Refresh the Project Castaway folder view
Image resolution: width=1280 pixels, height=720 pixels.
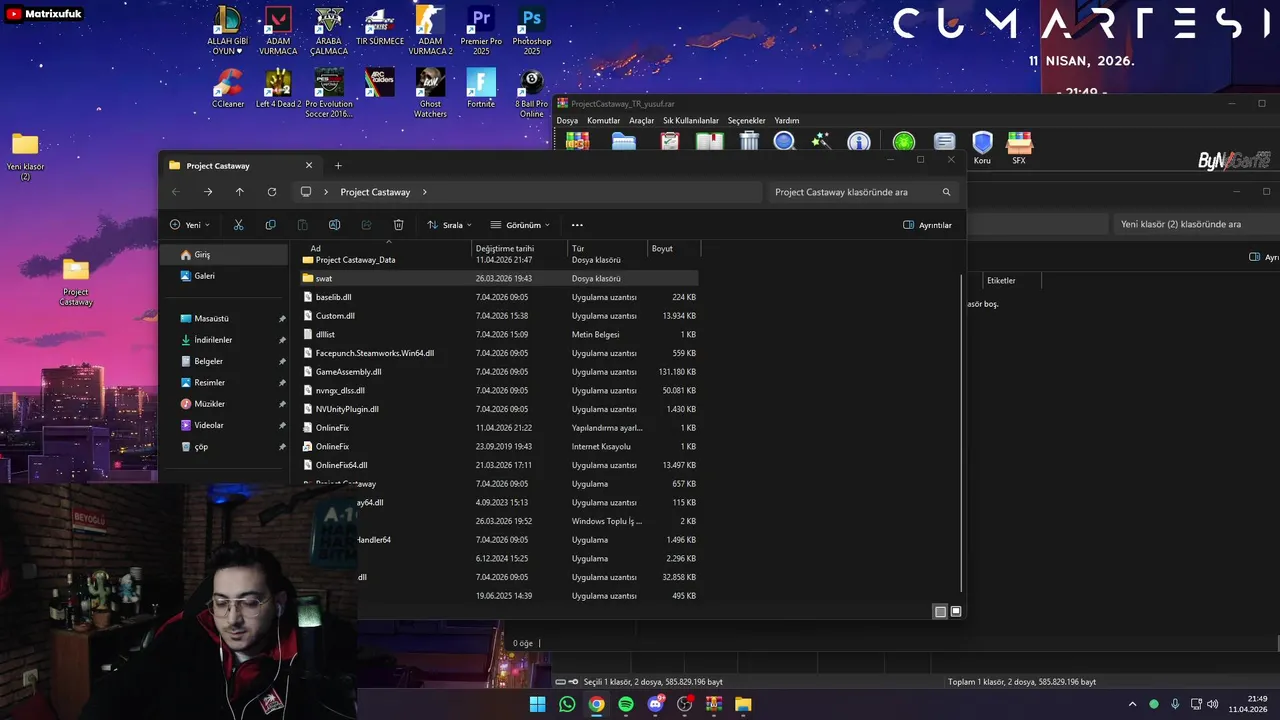click(x=271, y=192)
